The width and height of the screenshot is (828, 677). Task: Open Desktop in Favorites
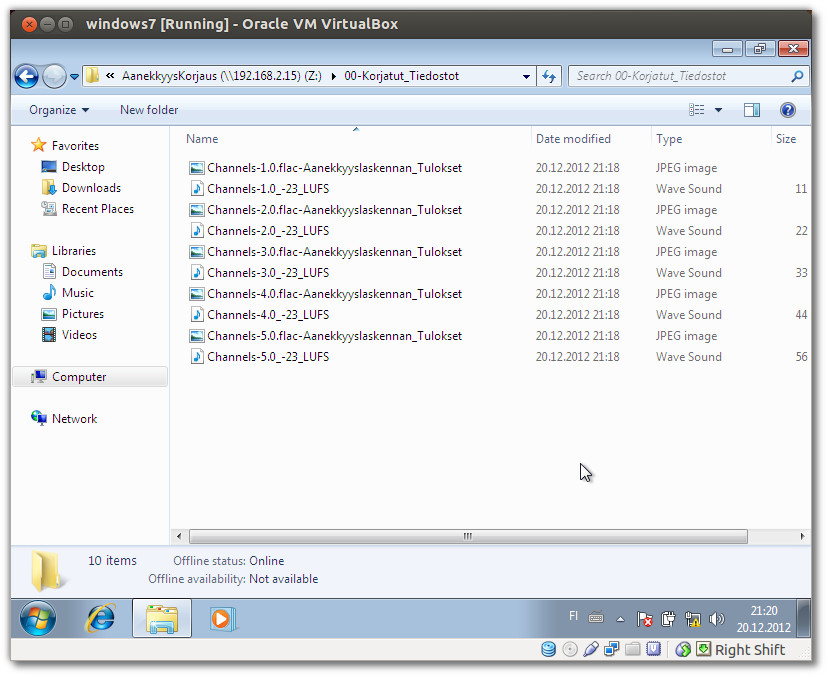pyautogui.click(x=83, y=167)
